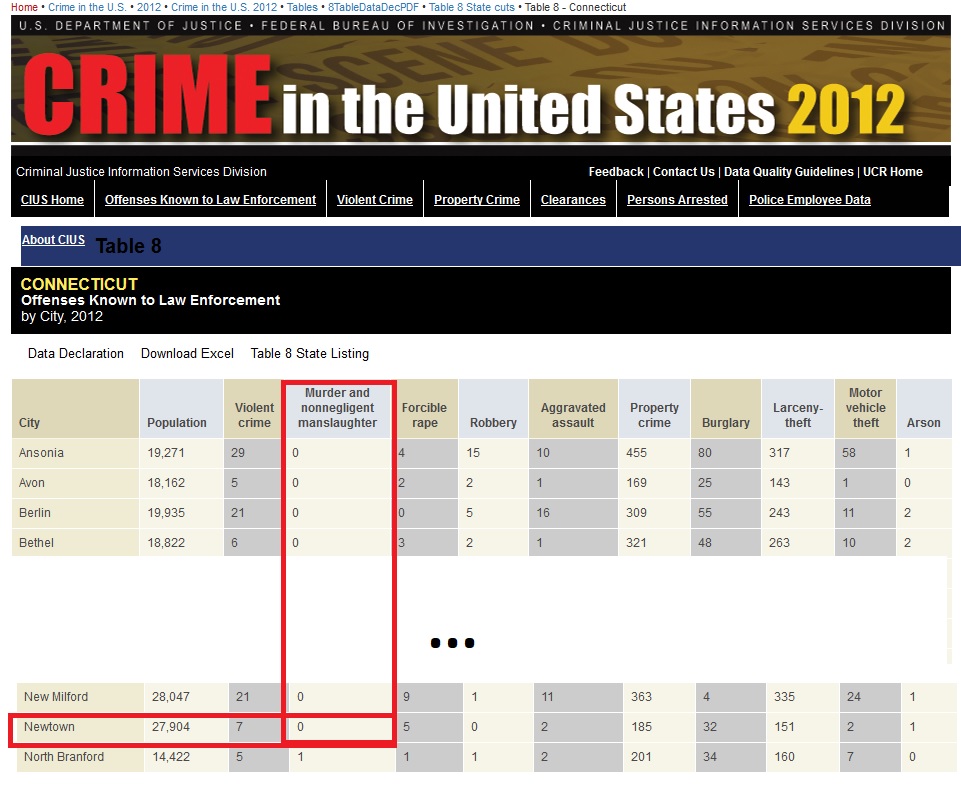Select the New Milford city cell
This screenshot has height=787, width=961.
(80, 697)
